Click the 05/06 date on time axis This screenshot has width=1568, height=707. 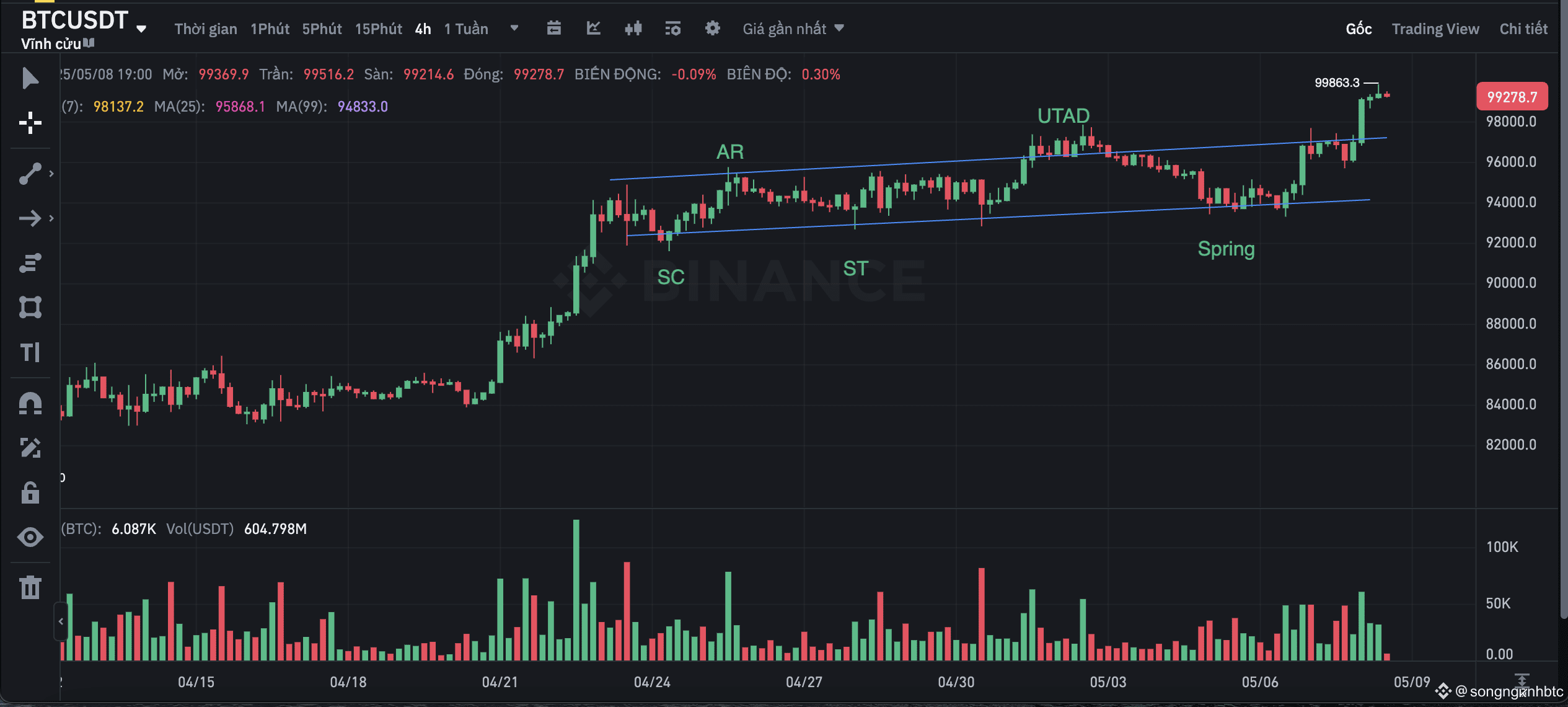(x=1260, y=682)
